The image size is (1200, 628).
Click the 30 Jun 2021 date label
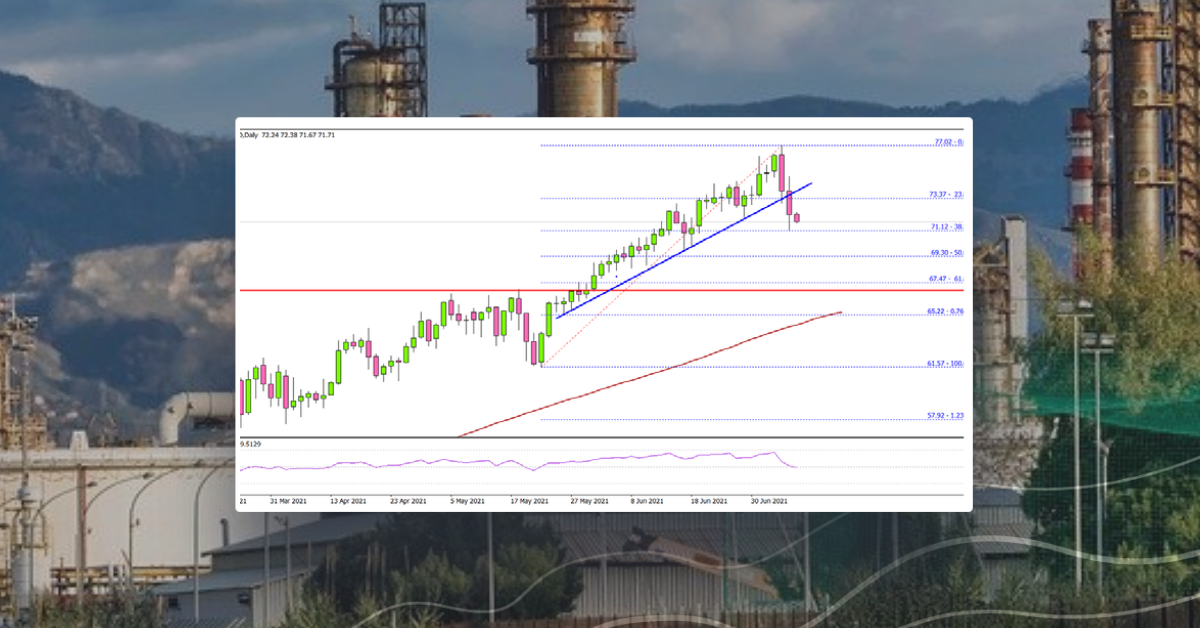[x=768, y=496]
